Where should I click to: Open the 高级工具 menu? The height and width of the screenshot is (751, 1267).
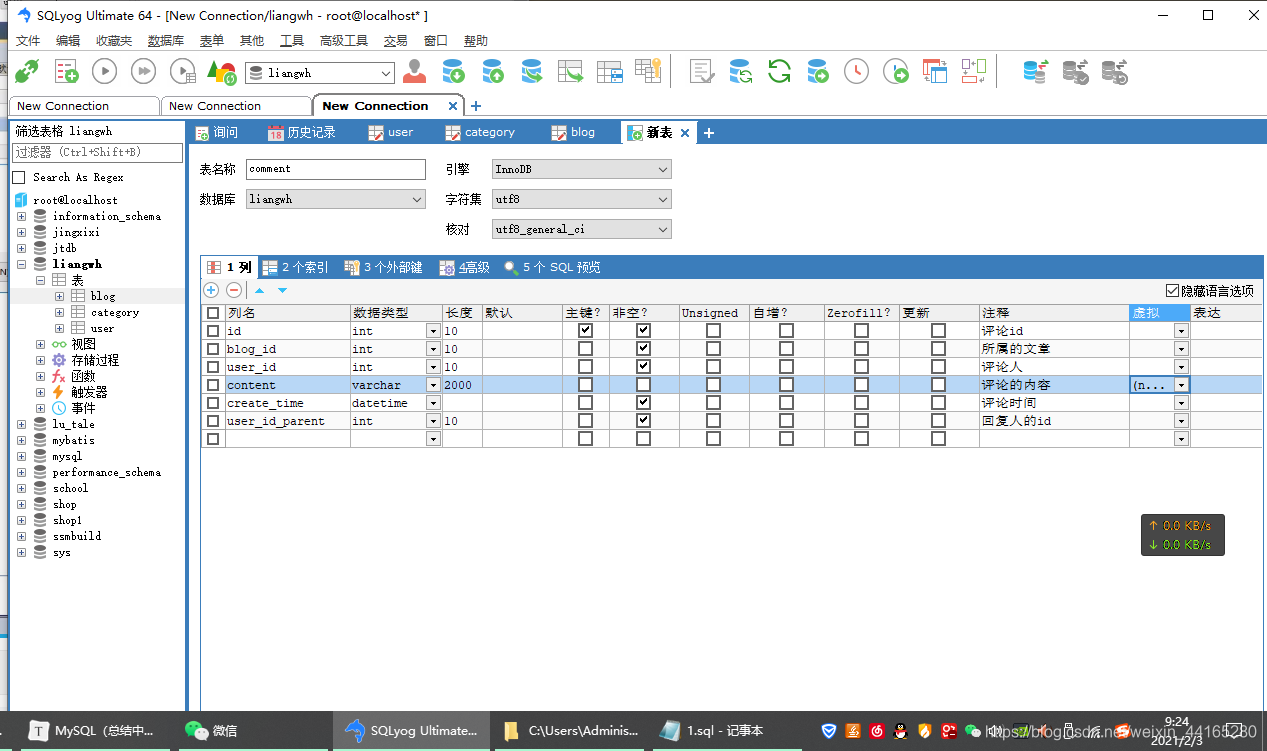pyautogui.click(x=344, y=41)
